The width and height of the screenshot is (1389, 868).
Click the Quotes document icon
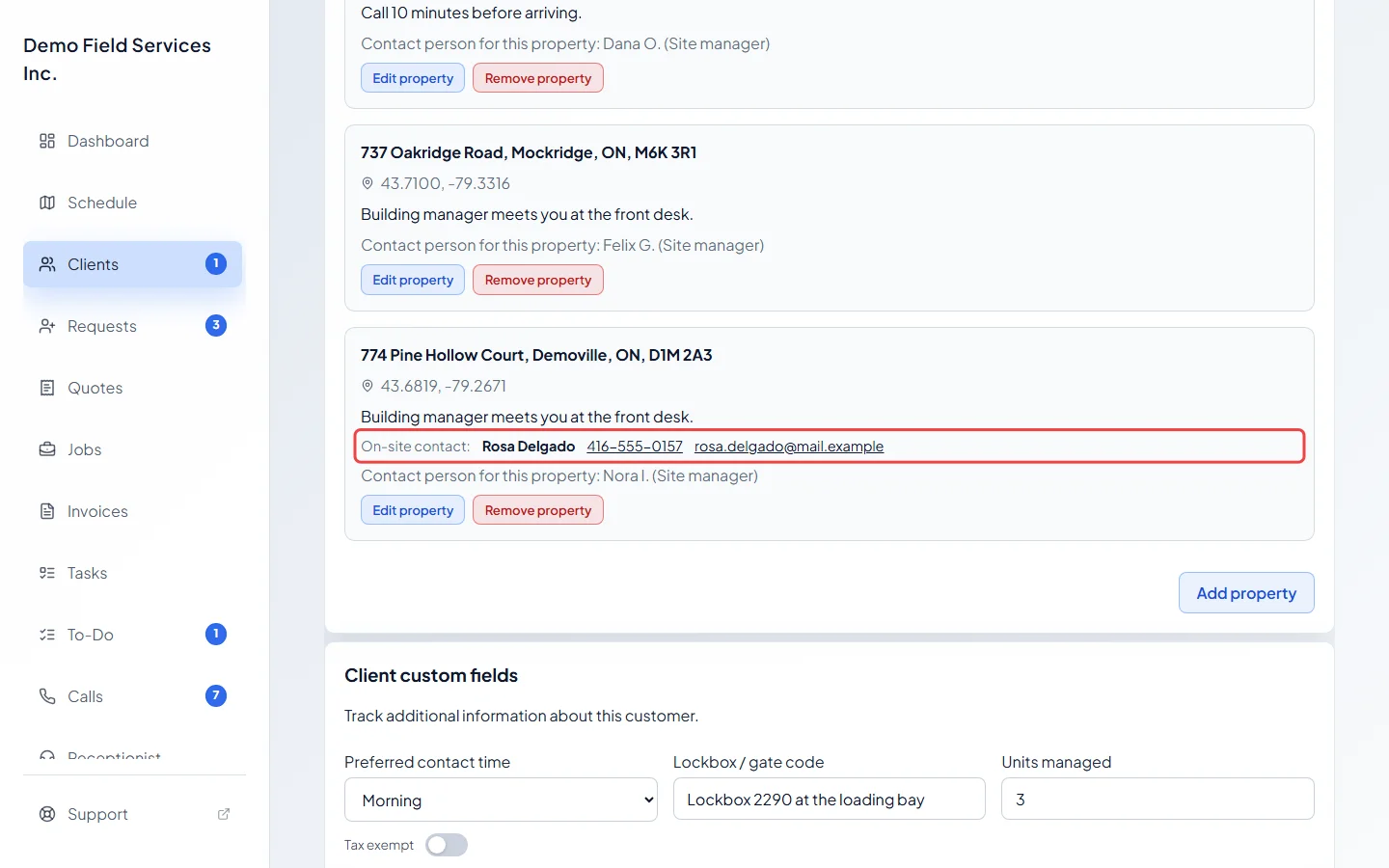(x=47, y=388)
